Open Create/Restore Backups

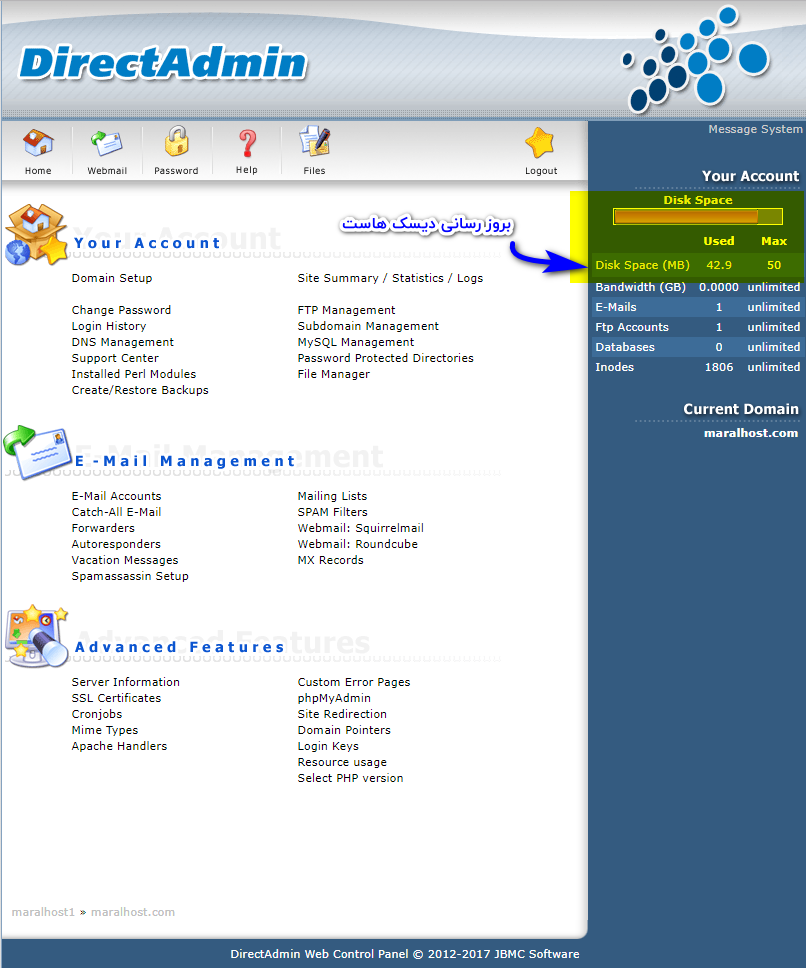click(x=140, y=390)
